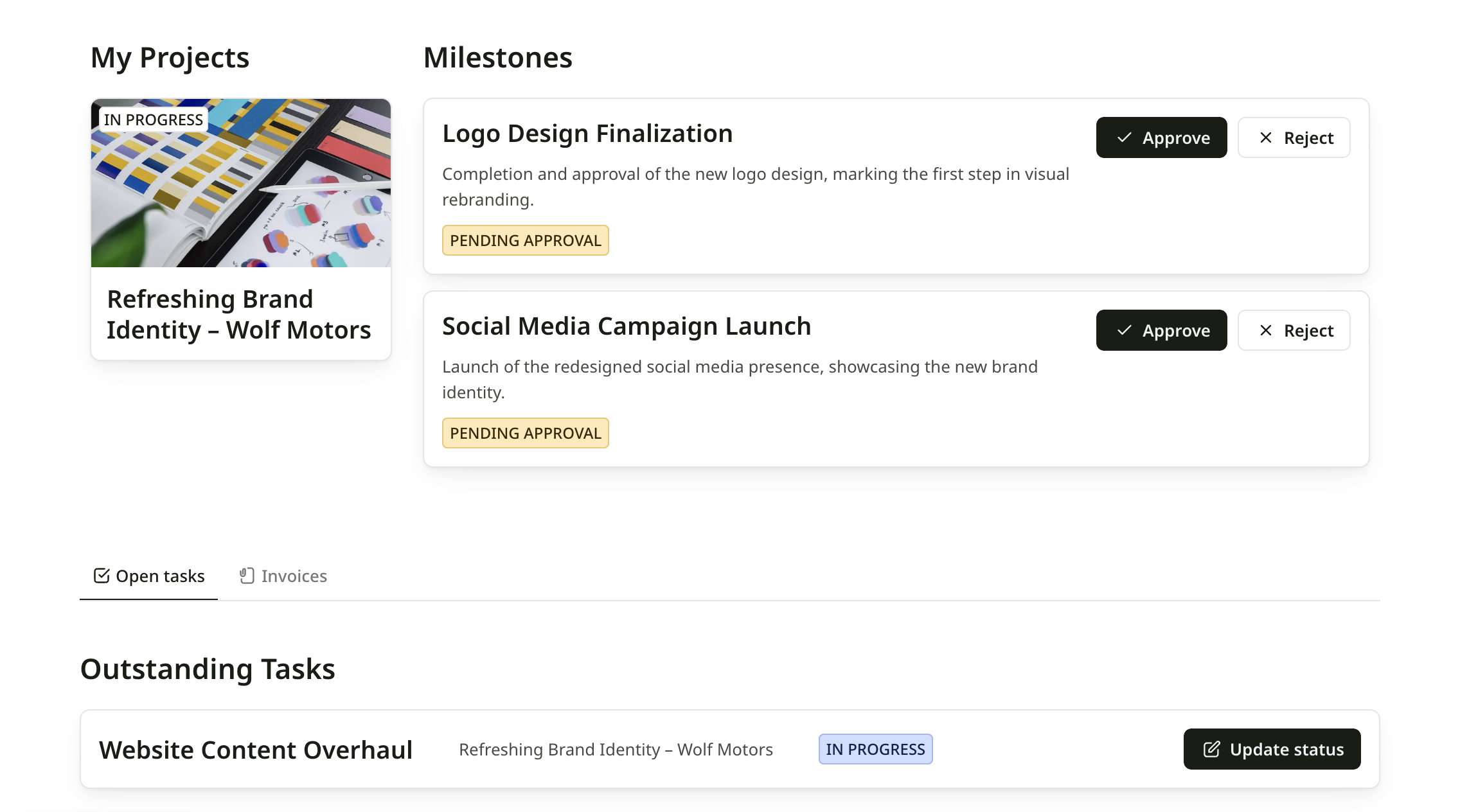
Task: Select the Open tasks tab
Action: pyautogui.click(x=149, y=576)
